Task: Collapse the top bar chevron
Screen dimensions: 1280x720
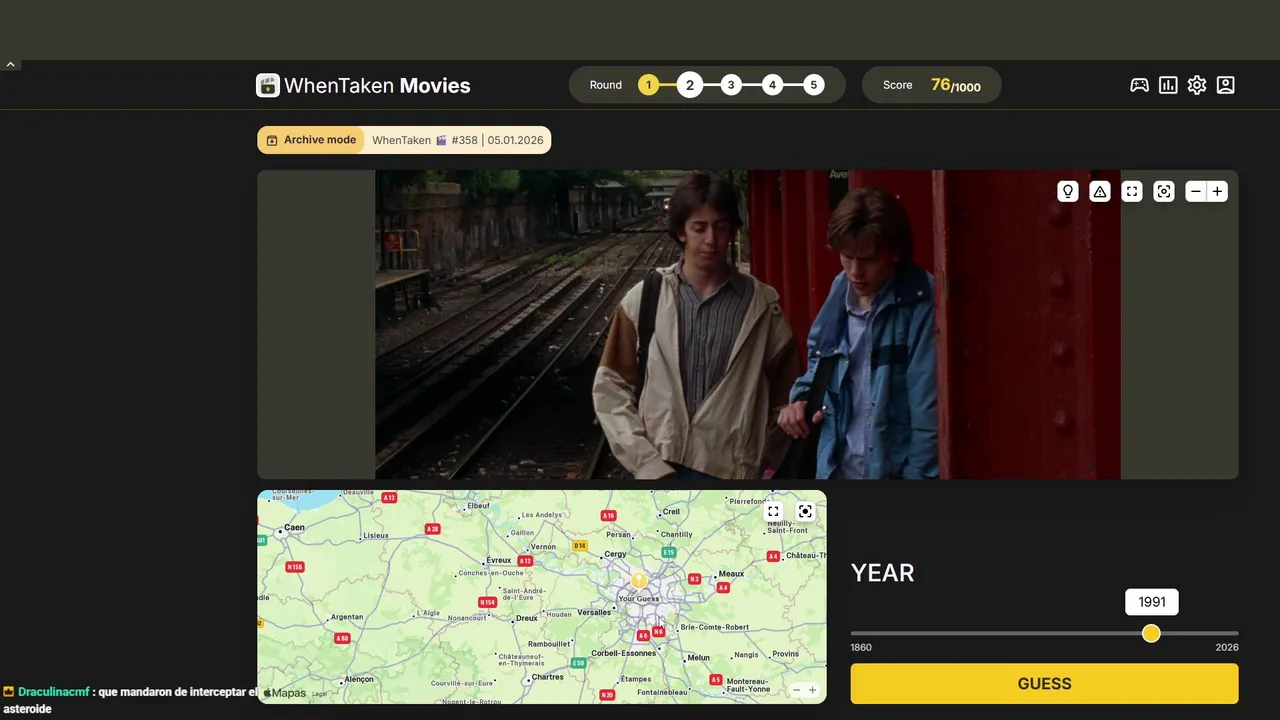Action: point(10,64)
